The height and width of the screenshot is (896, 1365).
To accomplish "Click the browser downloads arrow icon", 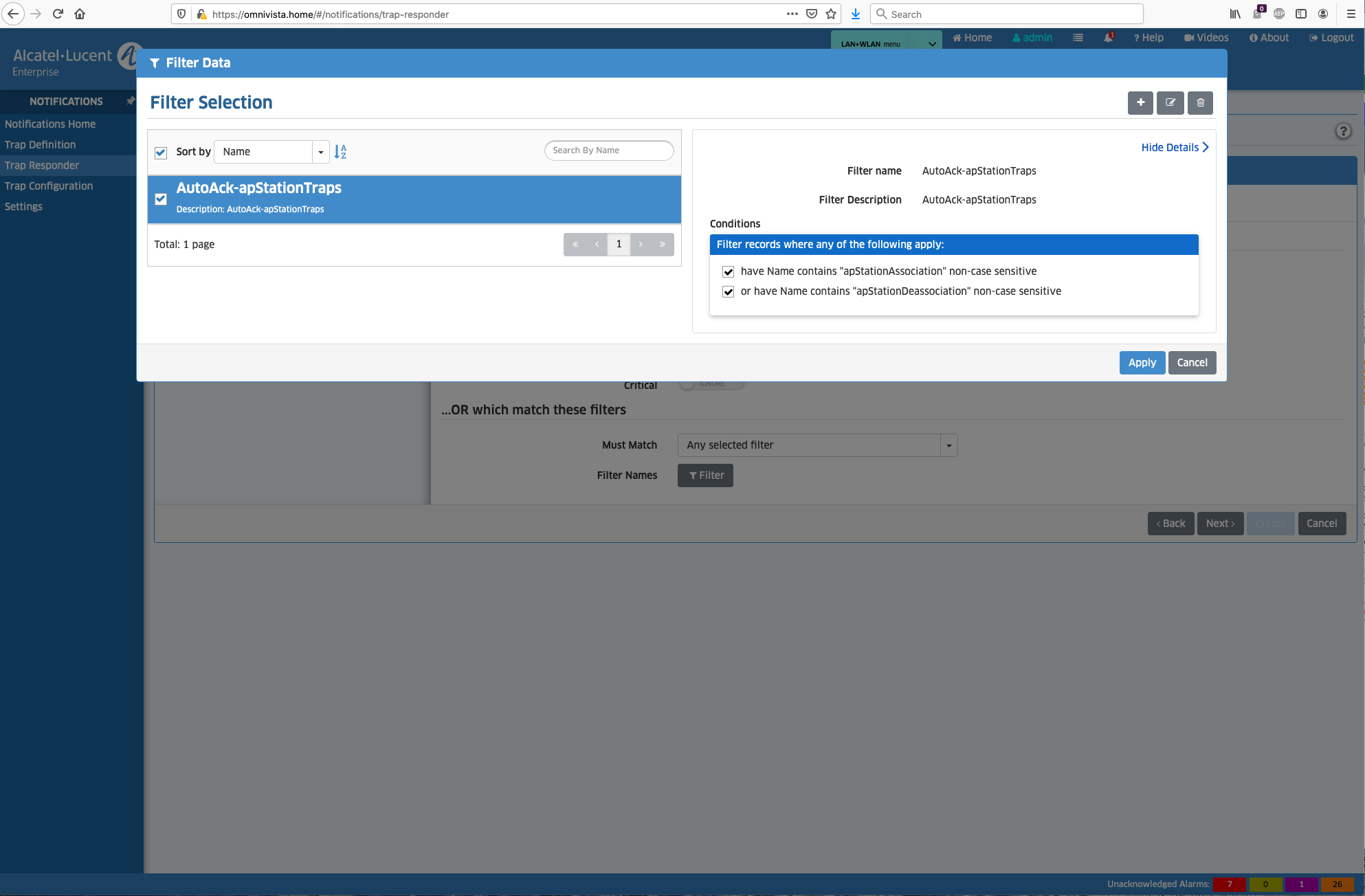I will tap(856, 14).
